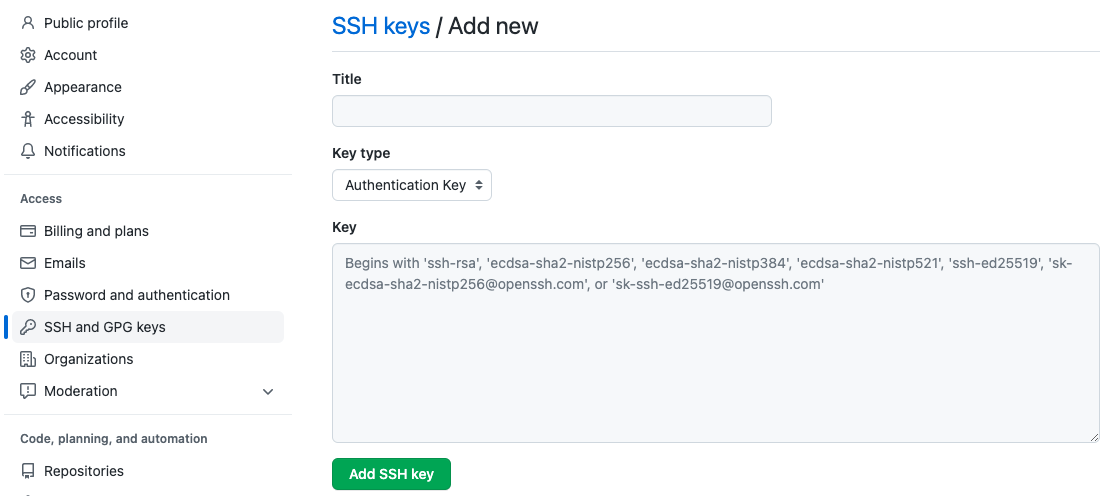
Task: Open the Key type dropdown
Action: (x=412, y=185)
